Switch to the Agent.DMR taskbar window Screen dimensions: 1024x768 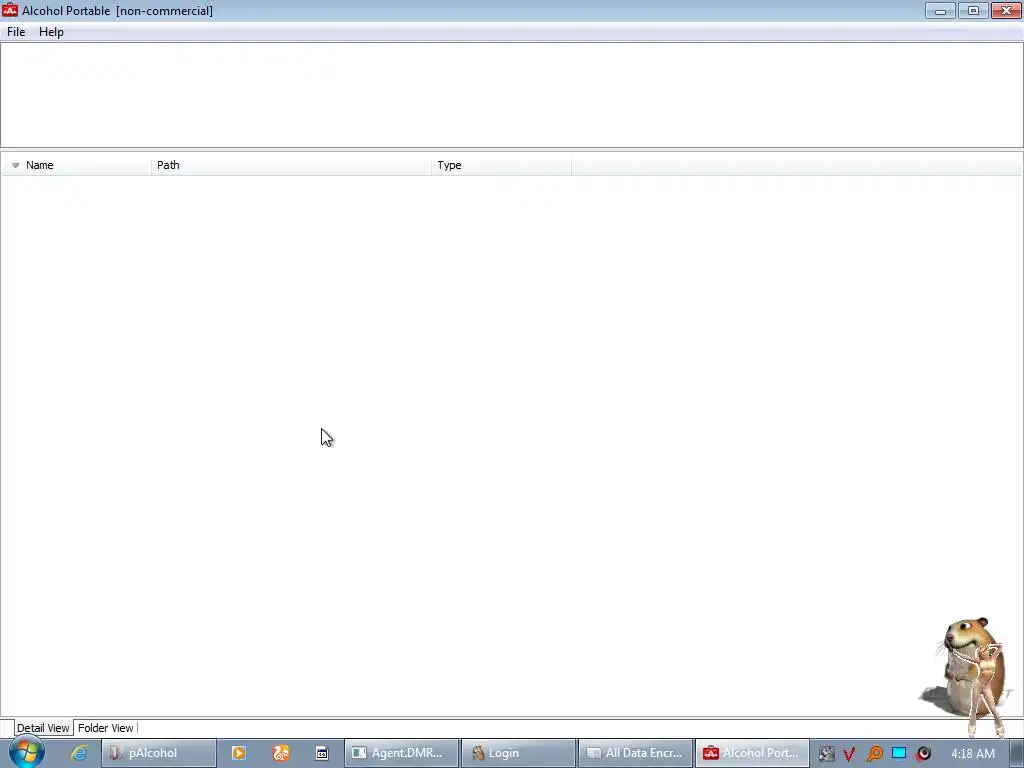point(402,753)
